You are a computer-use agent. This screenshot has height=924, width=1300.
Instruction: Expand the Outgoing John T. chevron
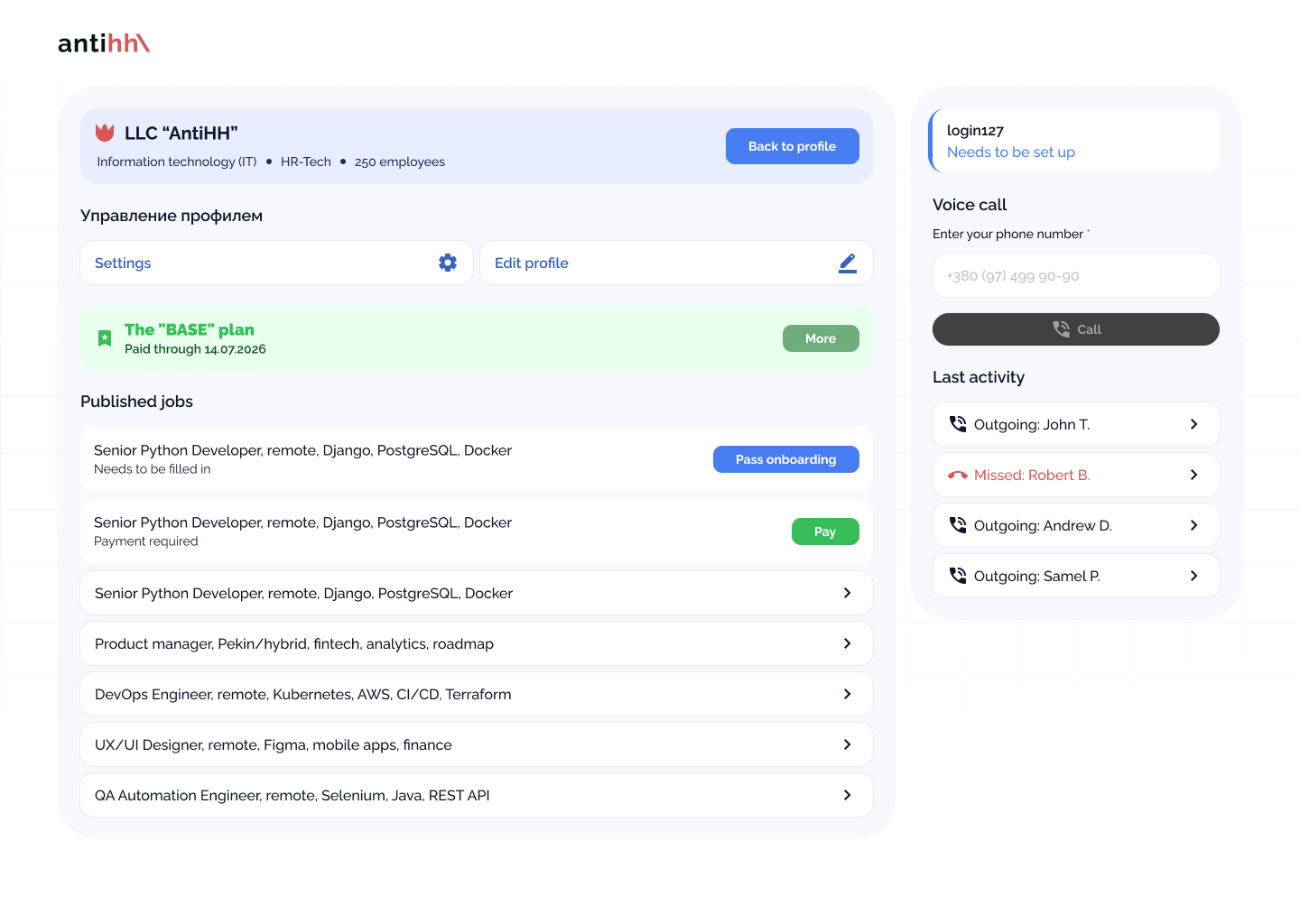1193,424
